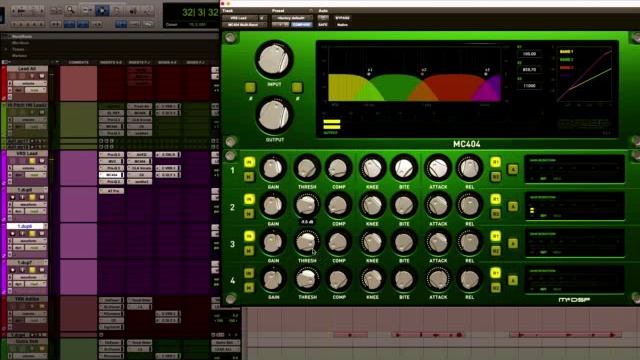The width and height of the screenshot is (640, 360).
Task: Click the Native label in plug-in header
Action: tap(342, 25)
